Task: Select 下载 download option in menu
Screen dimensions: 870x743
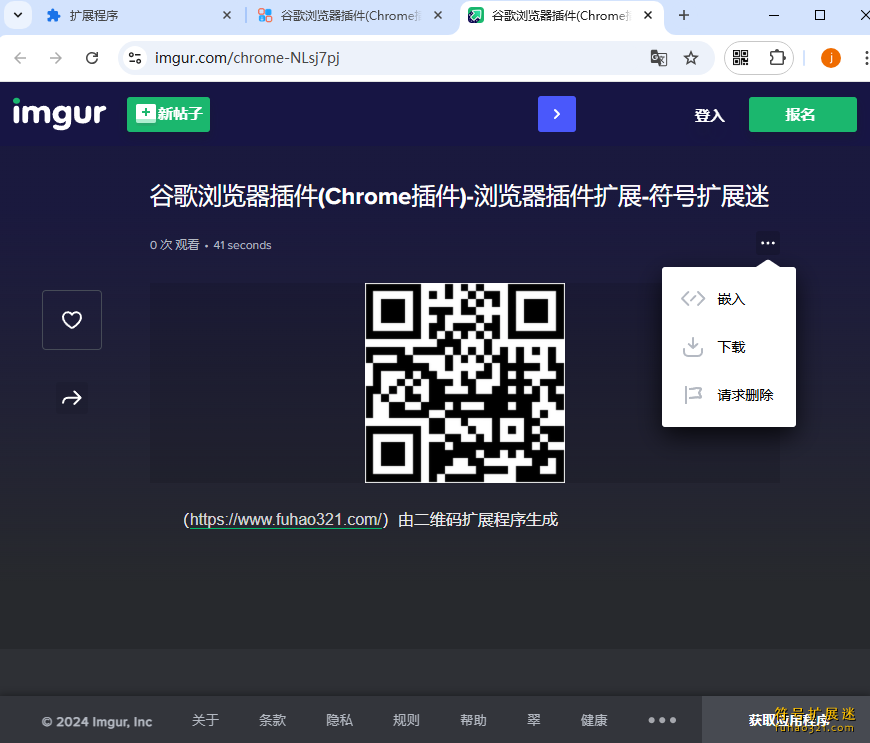Action: 729,347
